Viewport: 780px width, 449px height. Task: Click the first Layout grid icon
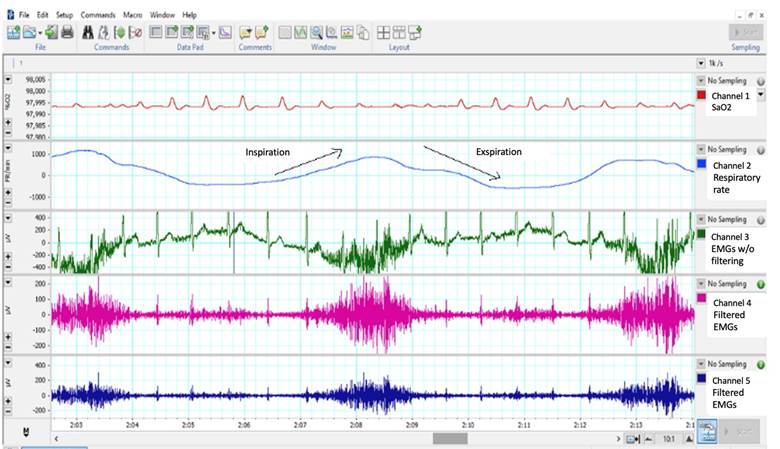click(x=383, y=32)
